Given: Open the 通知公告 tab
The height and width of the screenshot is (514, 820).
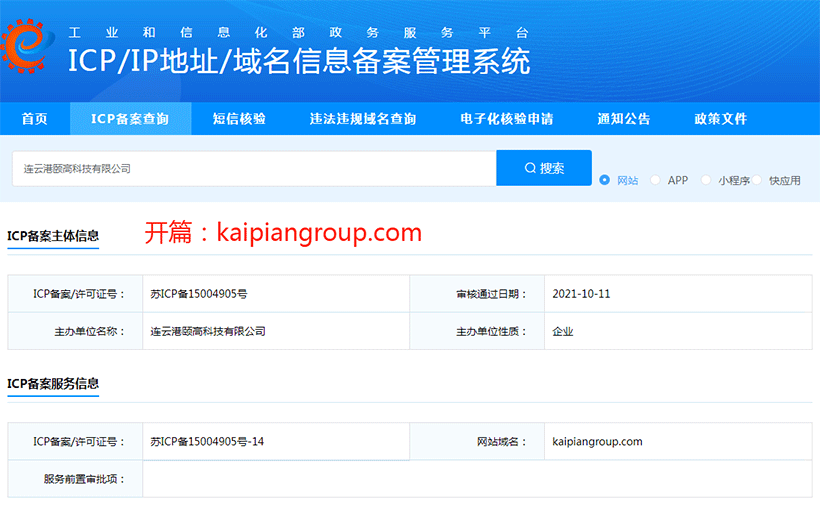Looking at the screenshot, I should 623,119.
